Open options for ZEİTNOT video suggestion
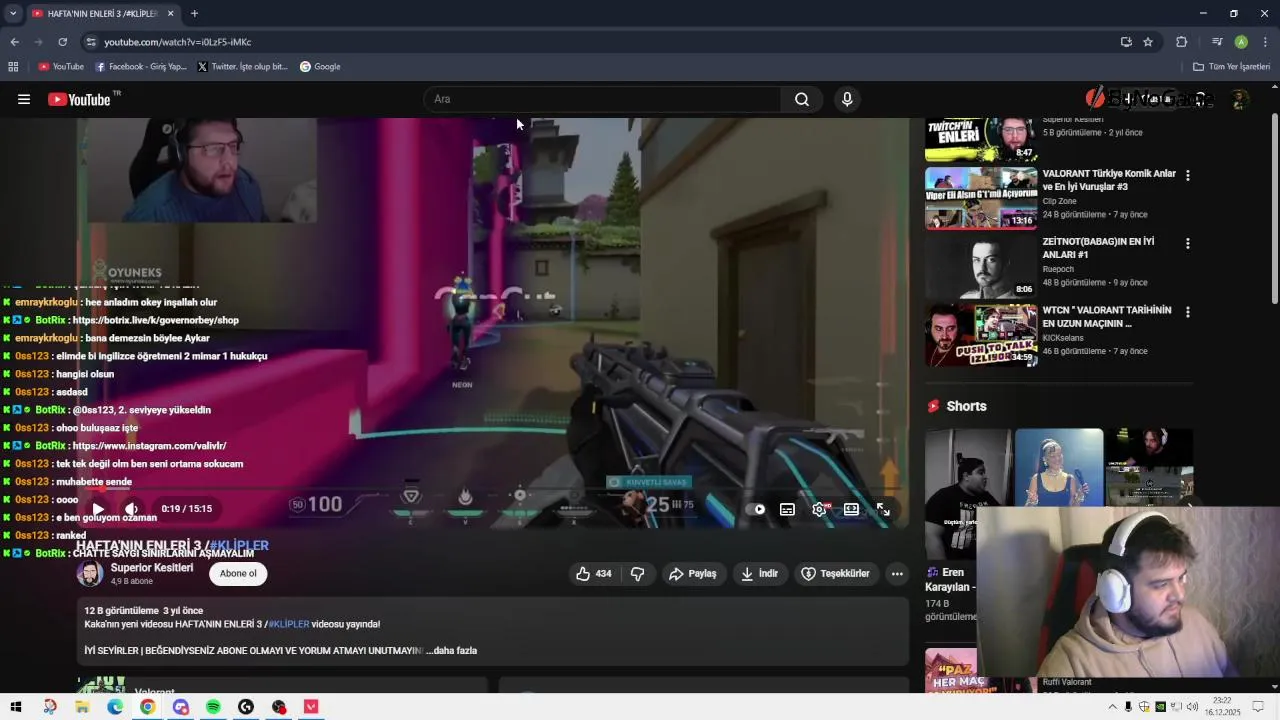The height and width of the screenshot is (720, 1280). [1188, 243]
